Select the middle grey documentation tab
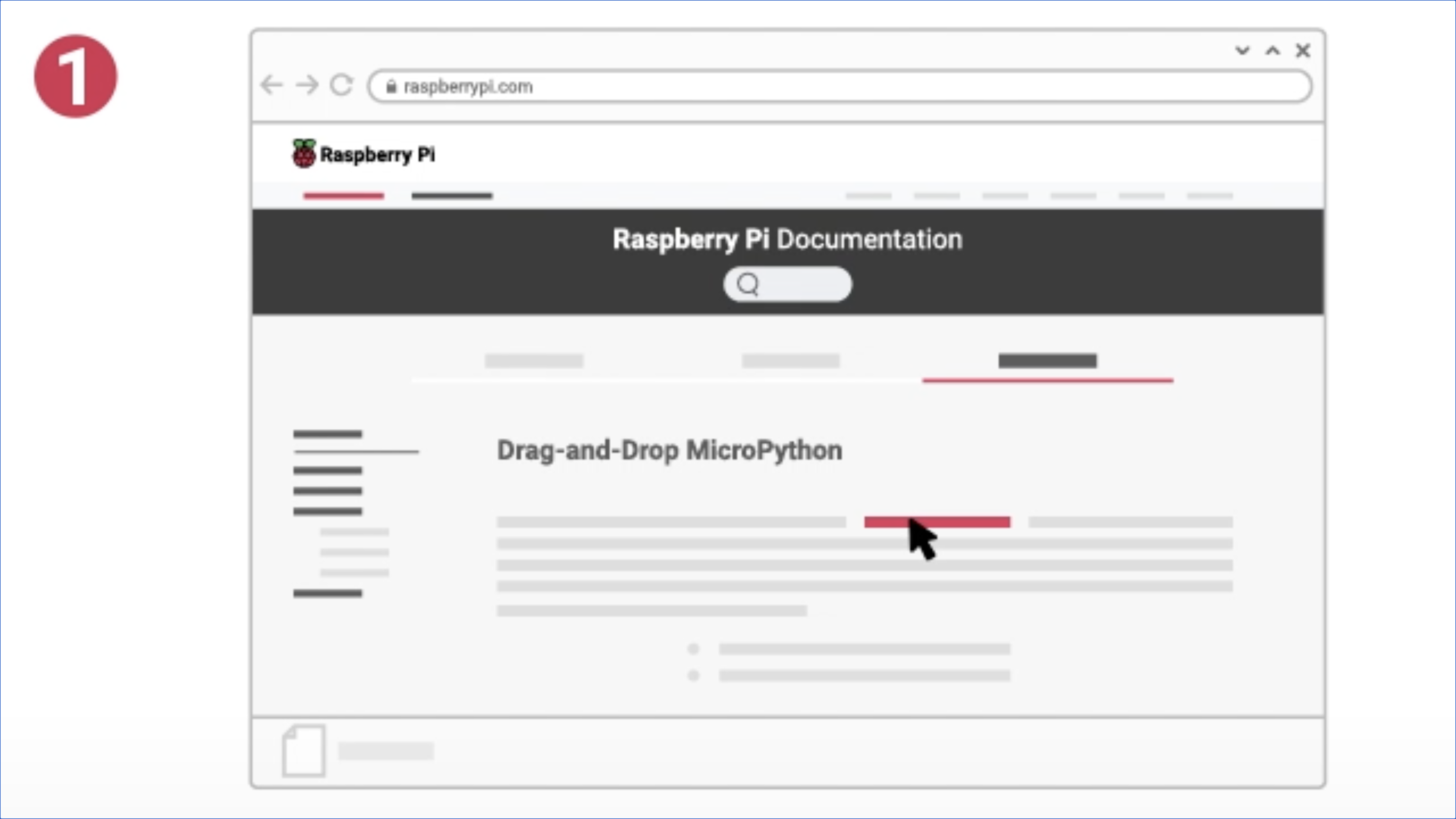Viewport: 1456px width, 819px height. coord(790,361)
